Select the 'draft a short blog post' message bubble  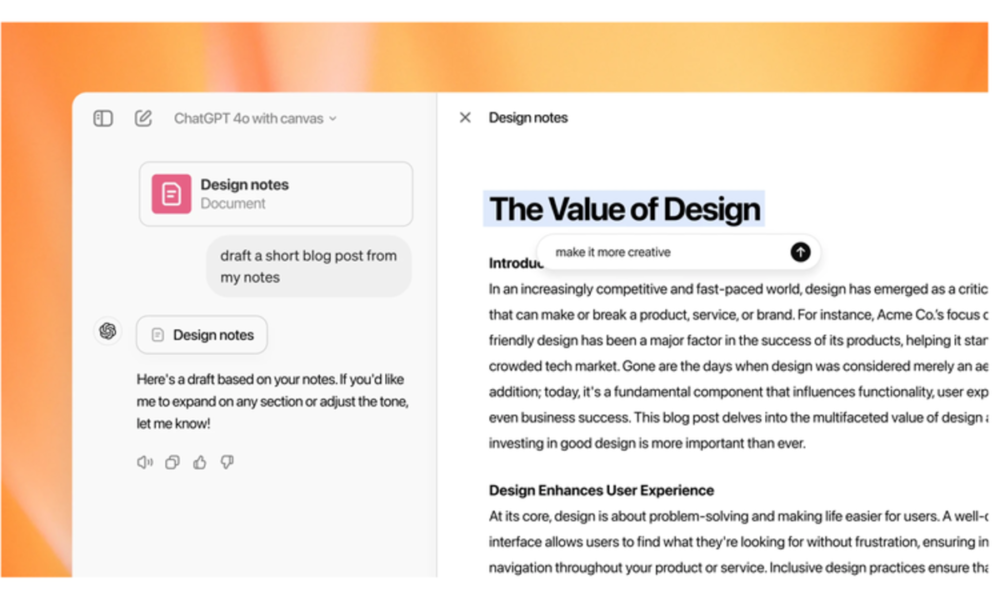[309, 266]
